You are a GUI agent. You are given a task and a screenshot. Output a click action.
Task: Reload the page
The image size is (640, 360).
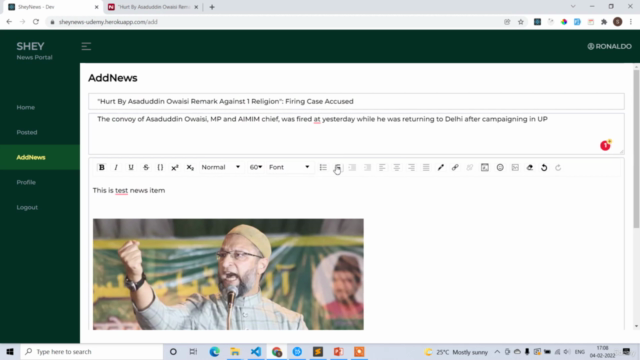click(36, 22)
